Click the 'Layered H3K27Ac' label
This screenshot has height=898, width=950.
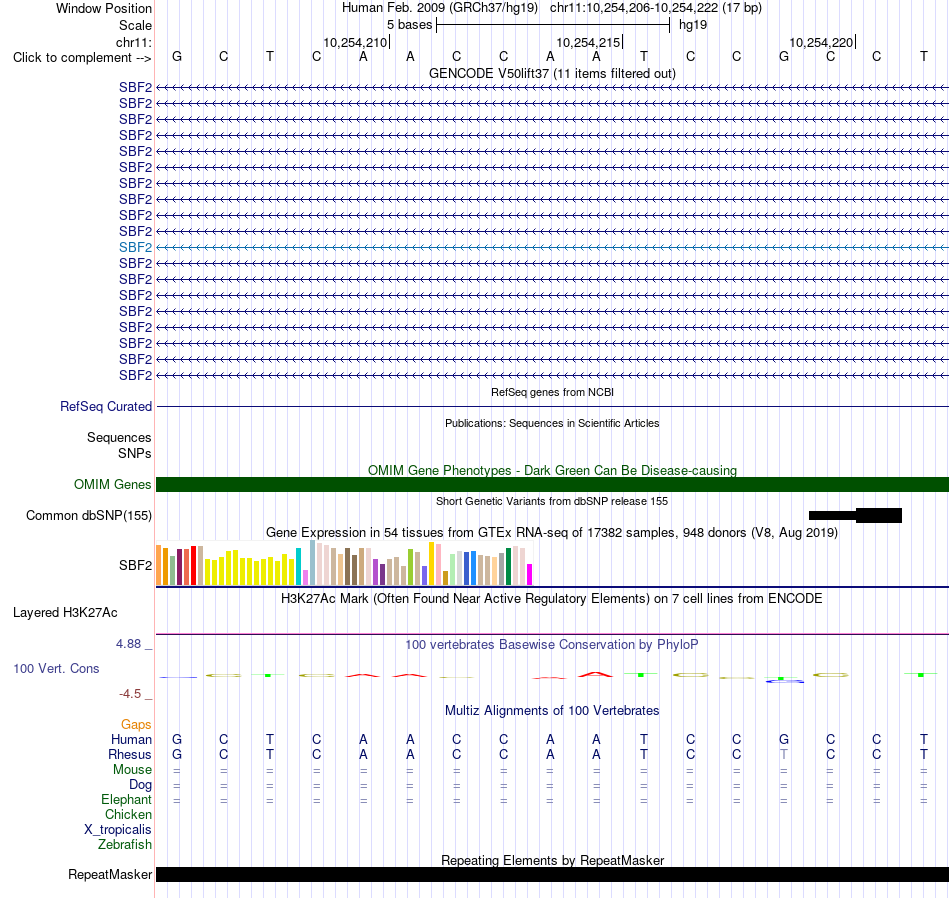(65, 613)
